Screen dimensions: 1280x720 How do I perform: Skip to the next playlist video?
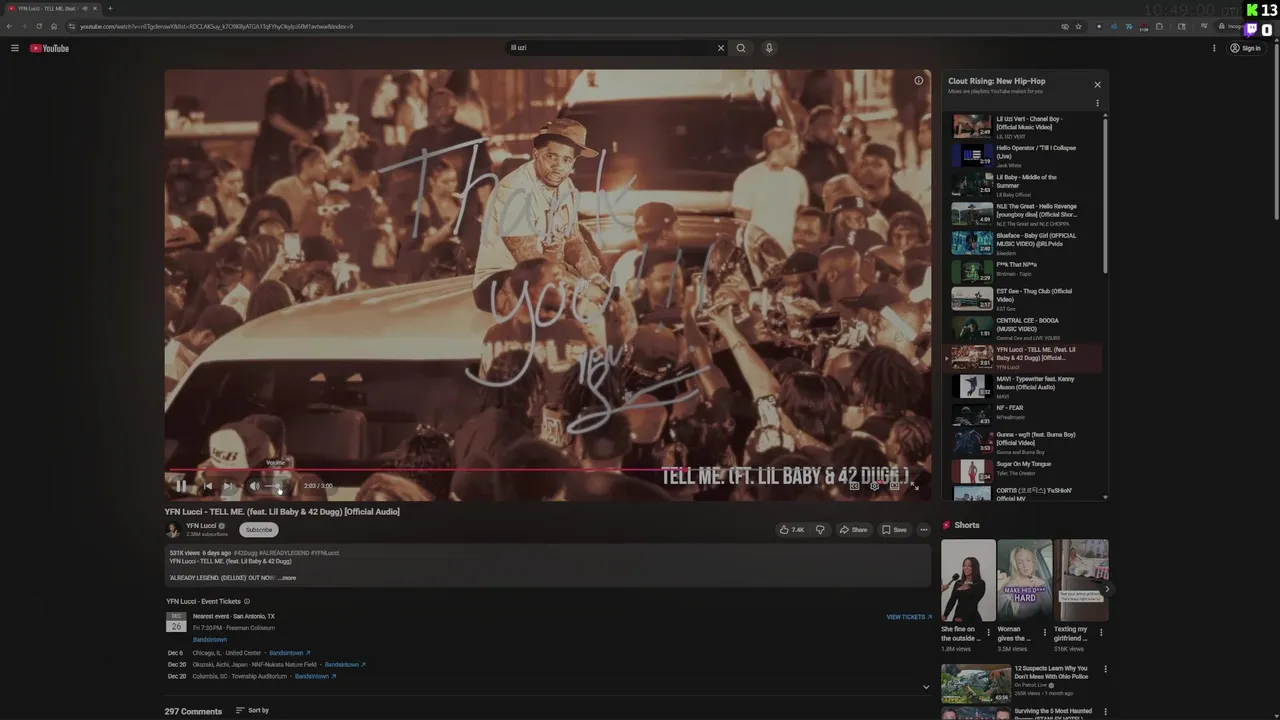point(229,486)
